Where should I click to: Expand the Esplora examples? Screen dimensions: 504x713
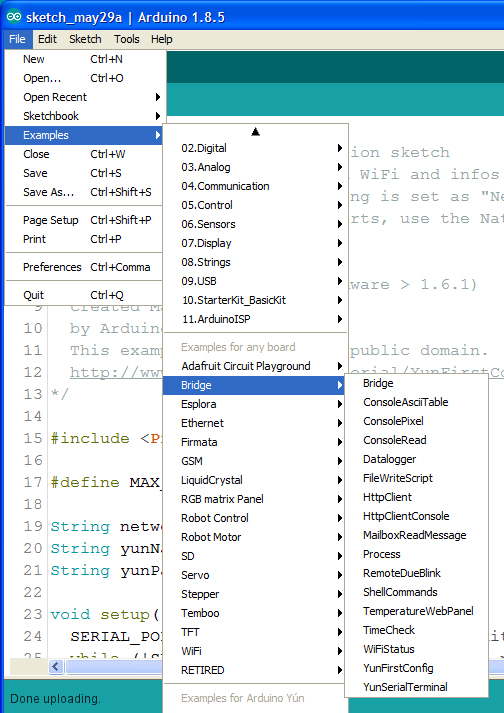(x=255, y=404)
